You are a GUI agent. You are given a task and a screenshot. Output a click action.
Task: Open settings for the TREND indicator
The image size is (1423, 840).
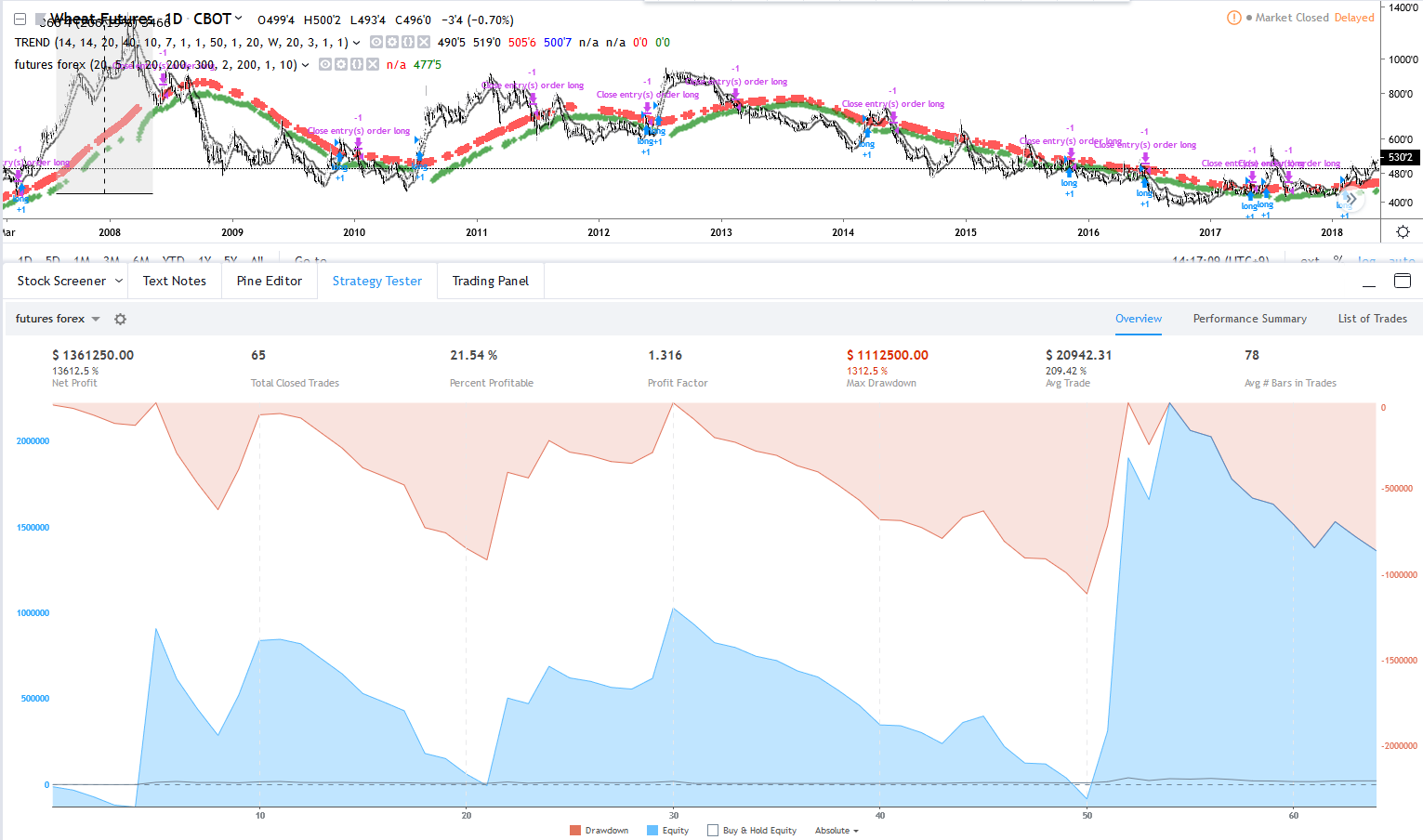coord(392,42)
